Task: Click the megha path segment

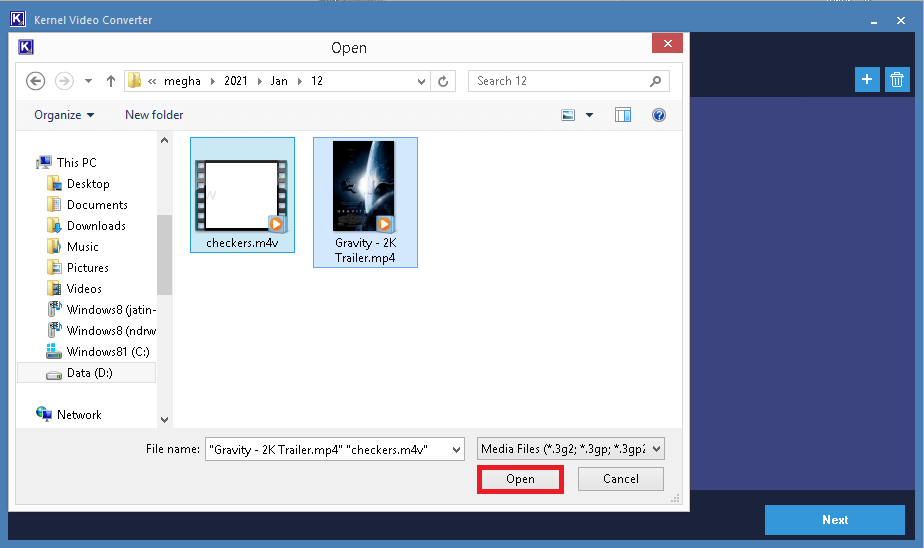Action: [182, 81]
